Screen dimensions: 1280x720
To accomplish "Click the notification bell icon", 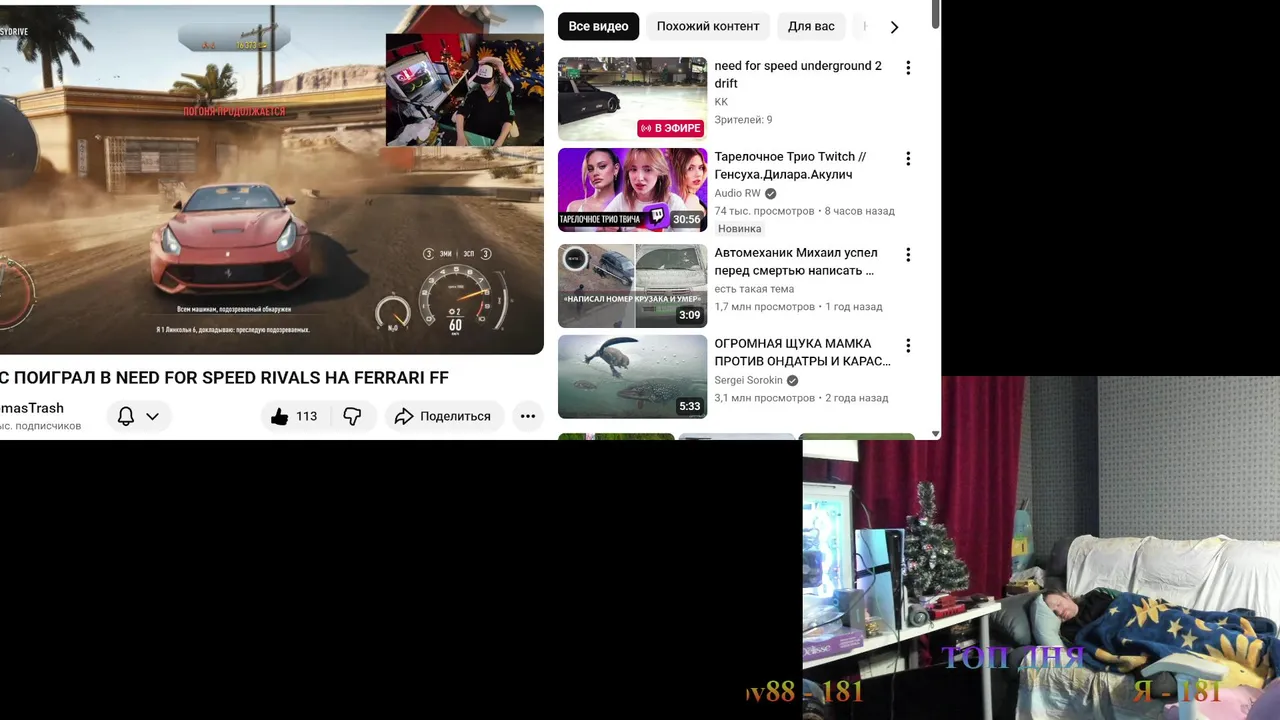I will tap(126, 416).
